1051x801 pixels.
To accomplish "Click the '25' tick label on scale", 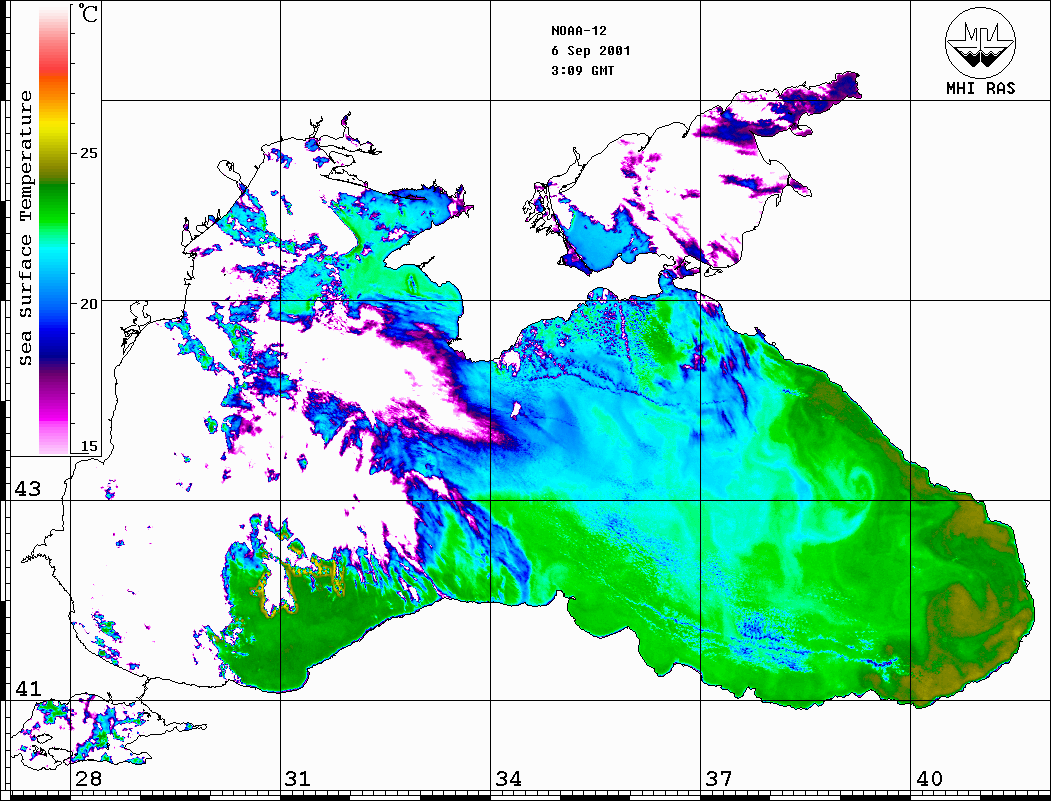I will point(88,153).
